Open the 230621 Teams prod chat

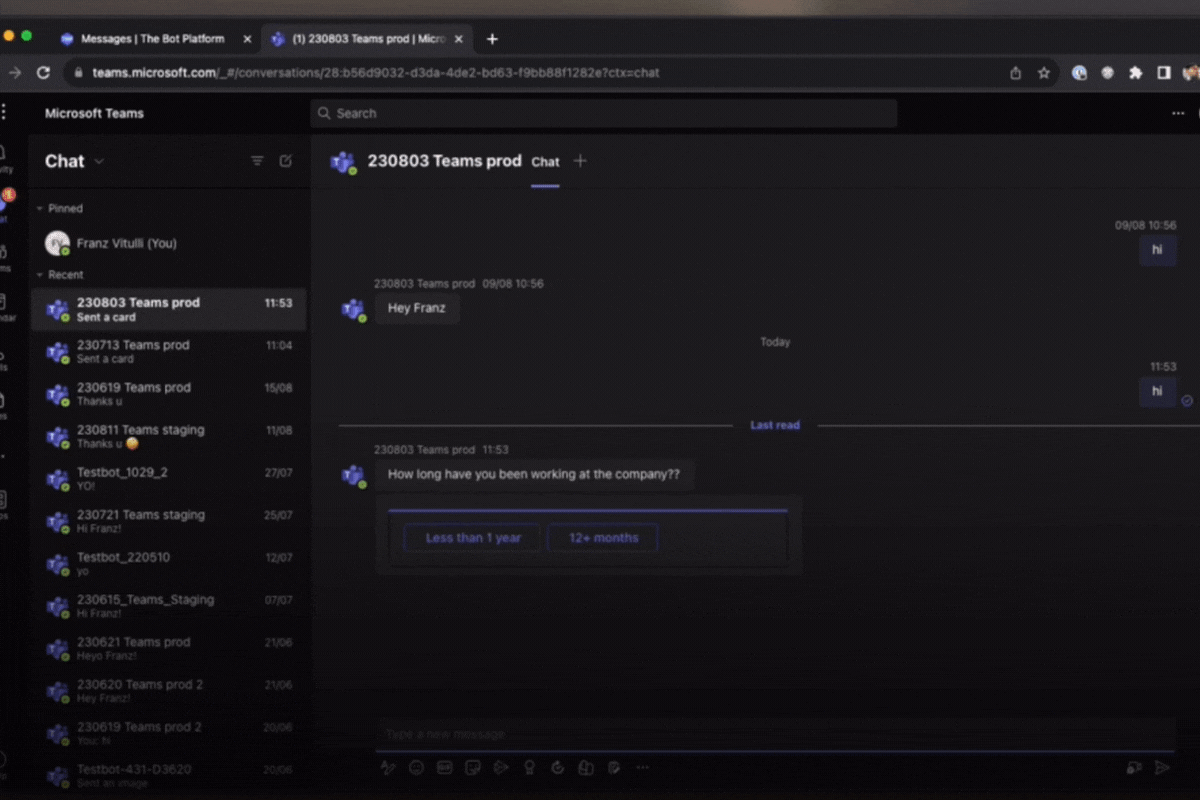tap(168, 649)
